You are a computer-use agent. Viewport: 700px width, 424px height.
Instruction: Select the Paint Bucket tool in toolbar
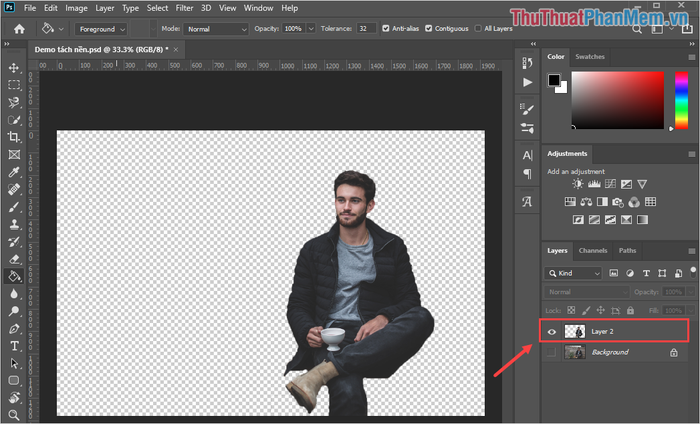14,276
